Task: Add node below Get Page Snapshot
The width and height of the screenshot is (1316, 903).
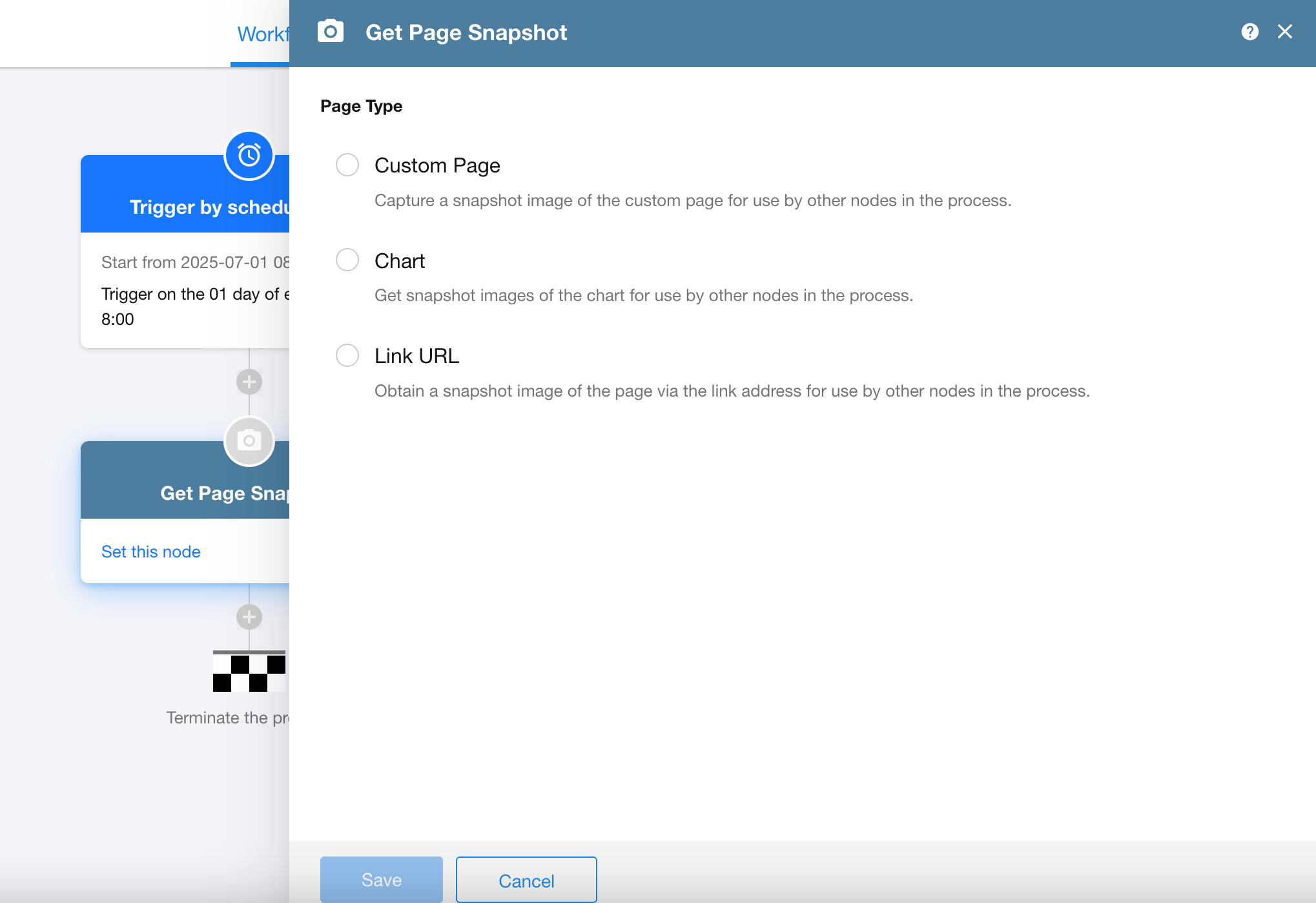Action: (x=249, y=617)
